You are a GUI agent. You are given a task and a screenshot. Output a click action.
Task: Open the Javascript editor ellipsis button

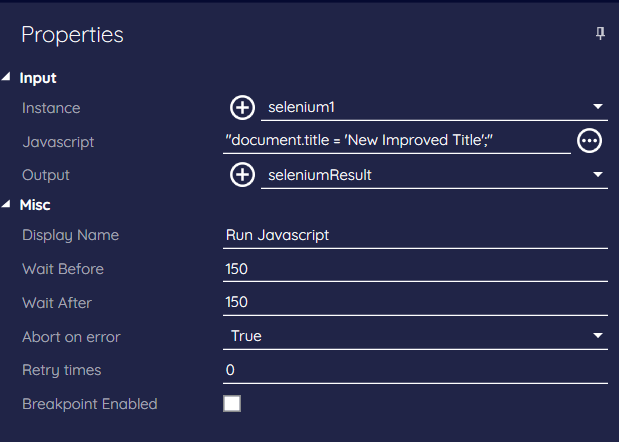[590, 141]
